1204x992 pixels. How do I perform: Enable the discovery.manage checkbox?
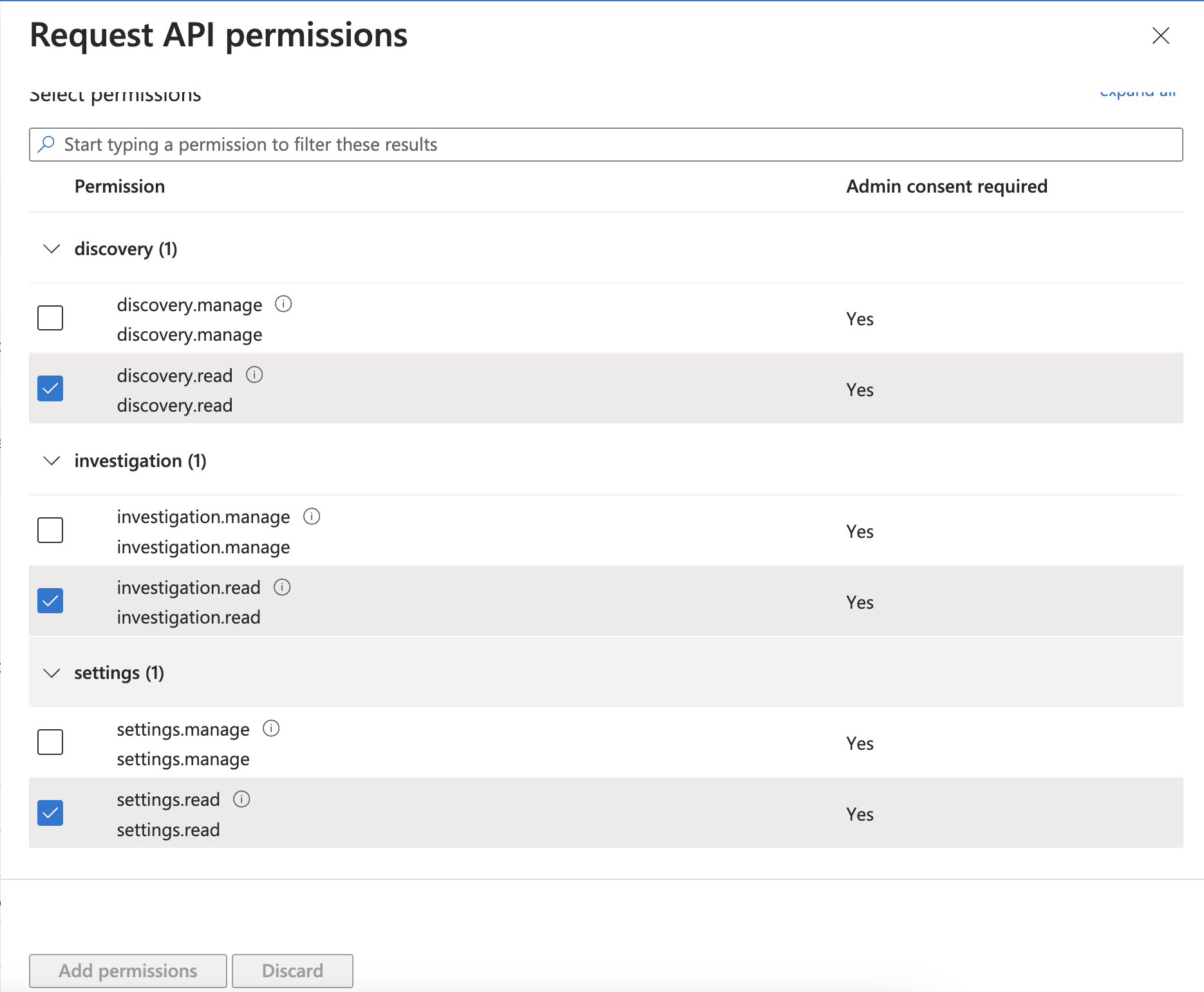(50, 318)
